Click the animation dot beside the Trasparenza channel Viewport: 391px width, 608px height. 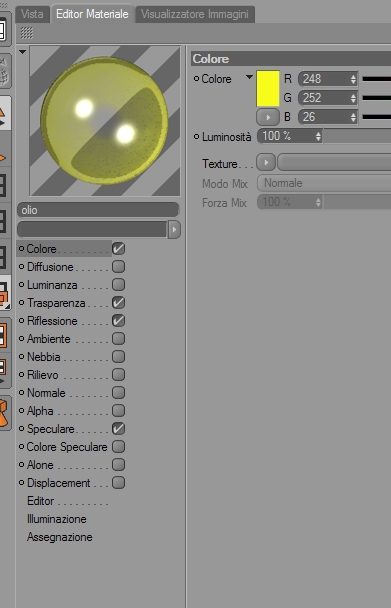click(22, 302)
